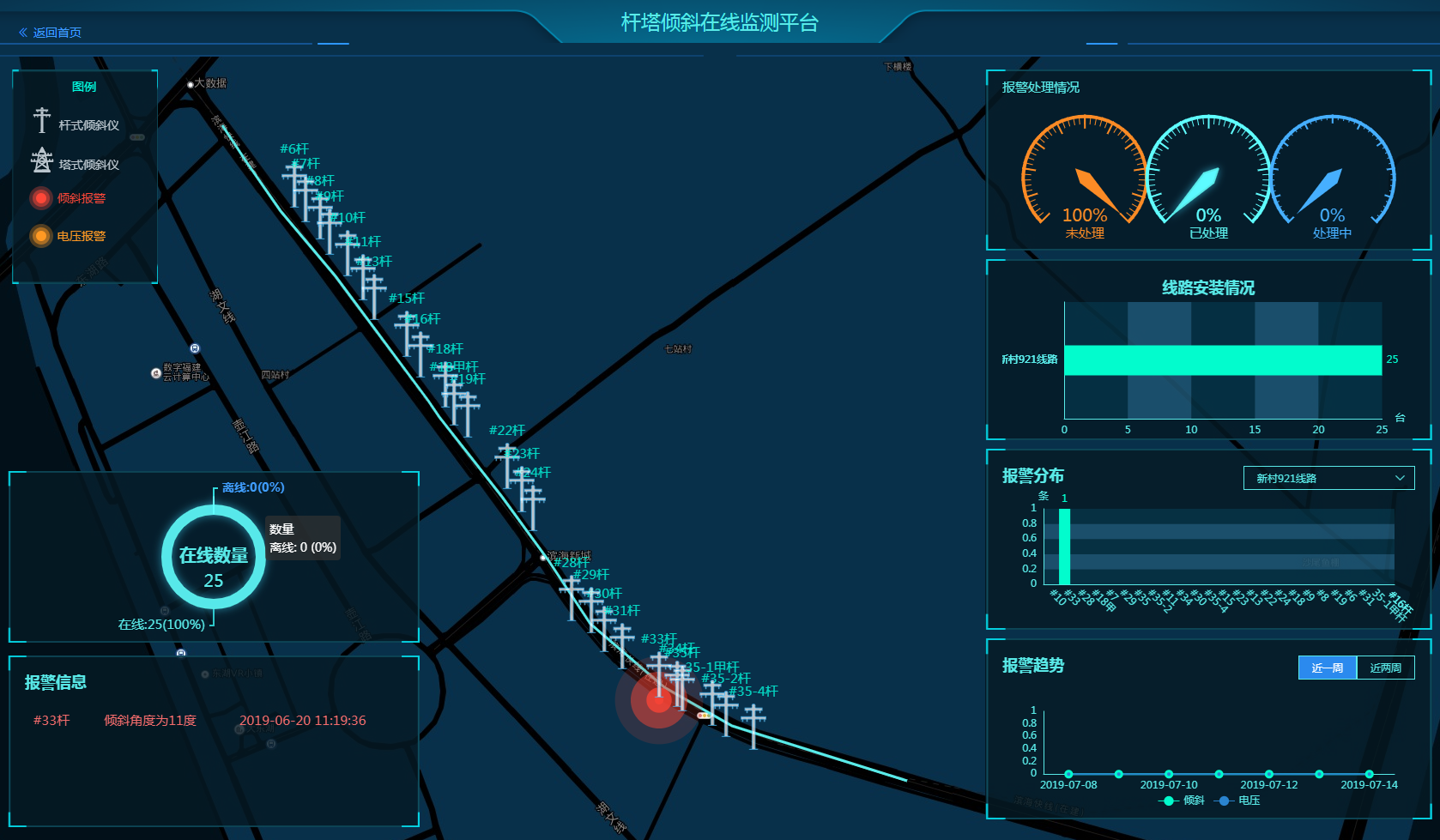Click the 大数据 location dot on map

point(191,84)
